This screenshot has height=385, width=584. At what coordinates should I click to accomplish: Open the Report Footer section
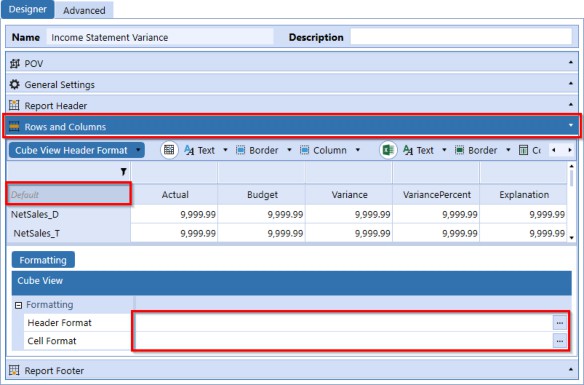[x=292, y=370]
